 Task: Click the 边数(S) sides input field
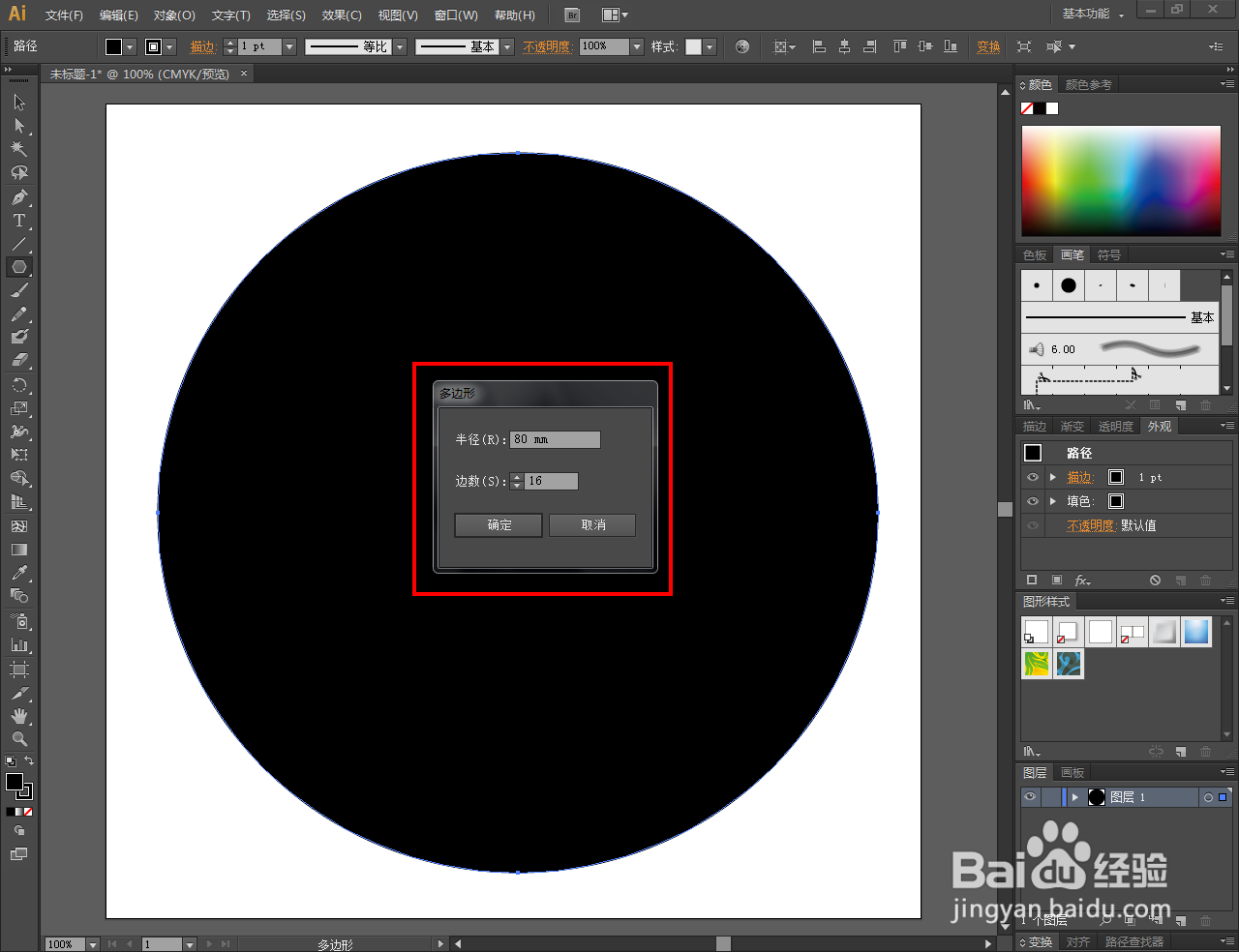[x=551, y=481]
